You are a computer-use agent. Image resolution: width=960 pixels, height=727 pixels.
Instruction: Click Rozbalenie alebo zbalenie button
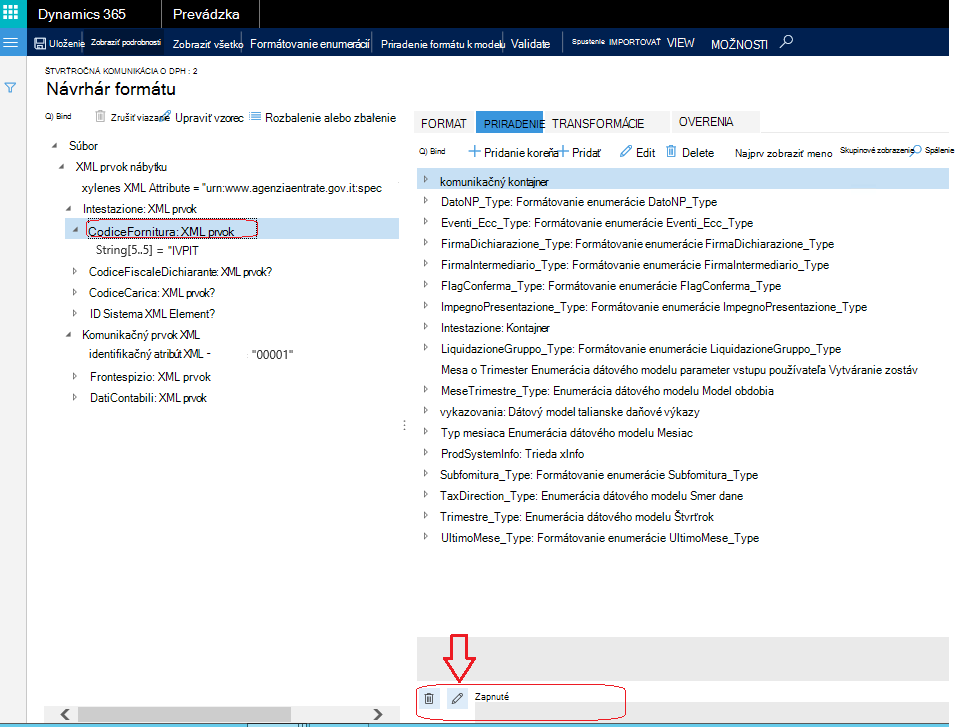pos(323,118)
